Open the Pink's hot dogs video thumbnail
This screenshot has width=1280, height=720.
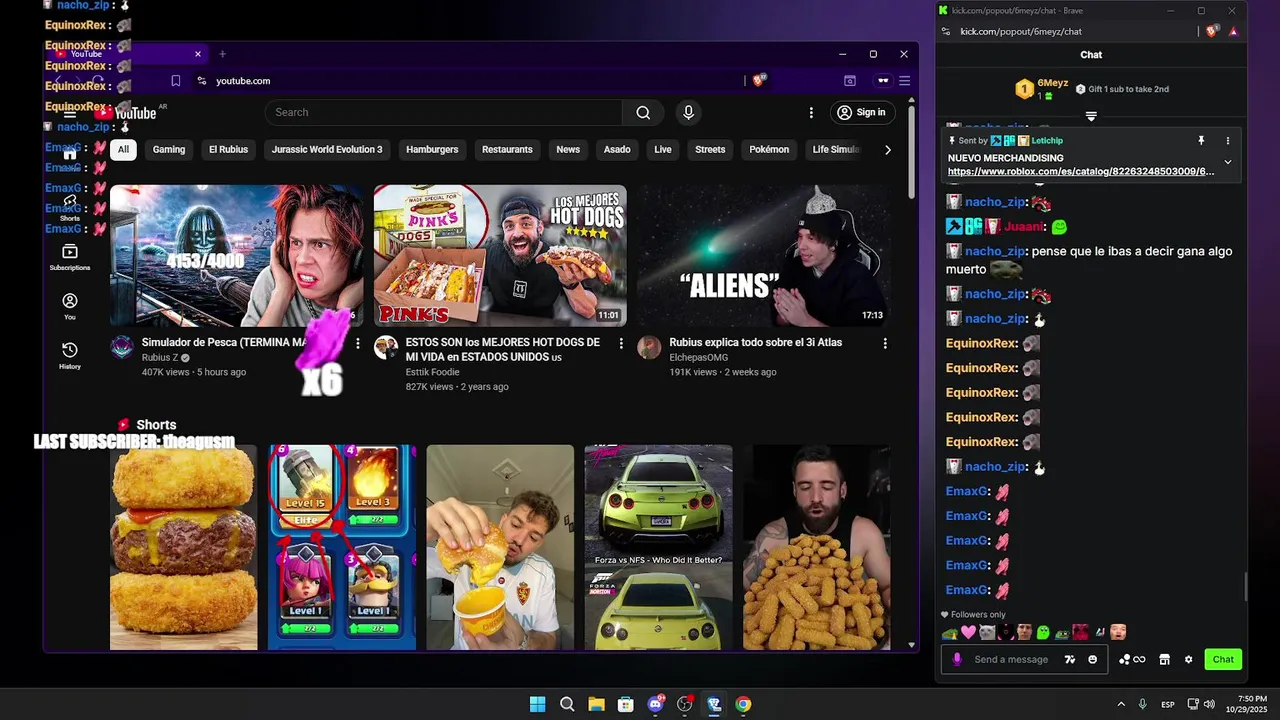click(500, 256)
